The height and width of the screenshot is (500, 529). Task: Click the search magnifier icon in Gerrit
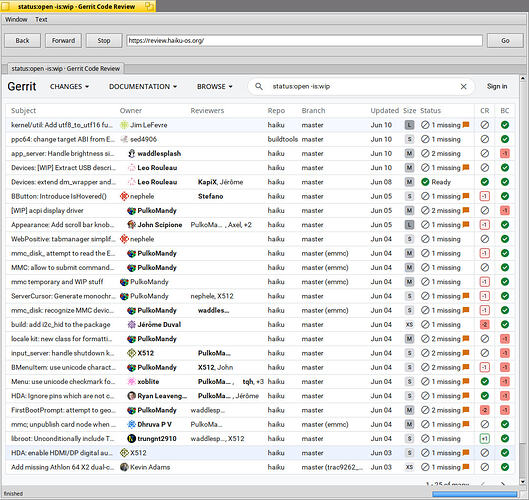[x=259, y=86]
